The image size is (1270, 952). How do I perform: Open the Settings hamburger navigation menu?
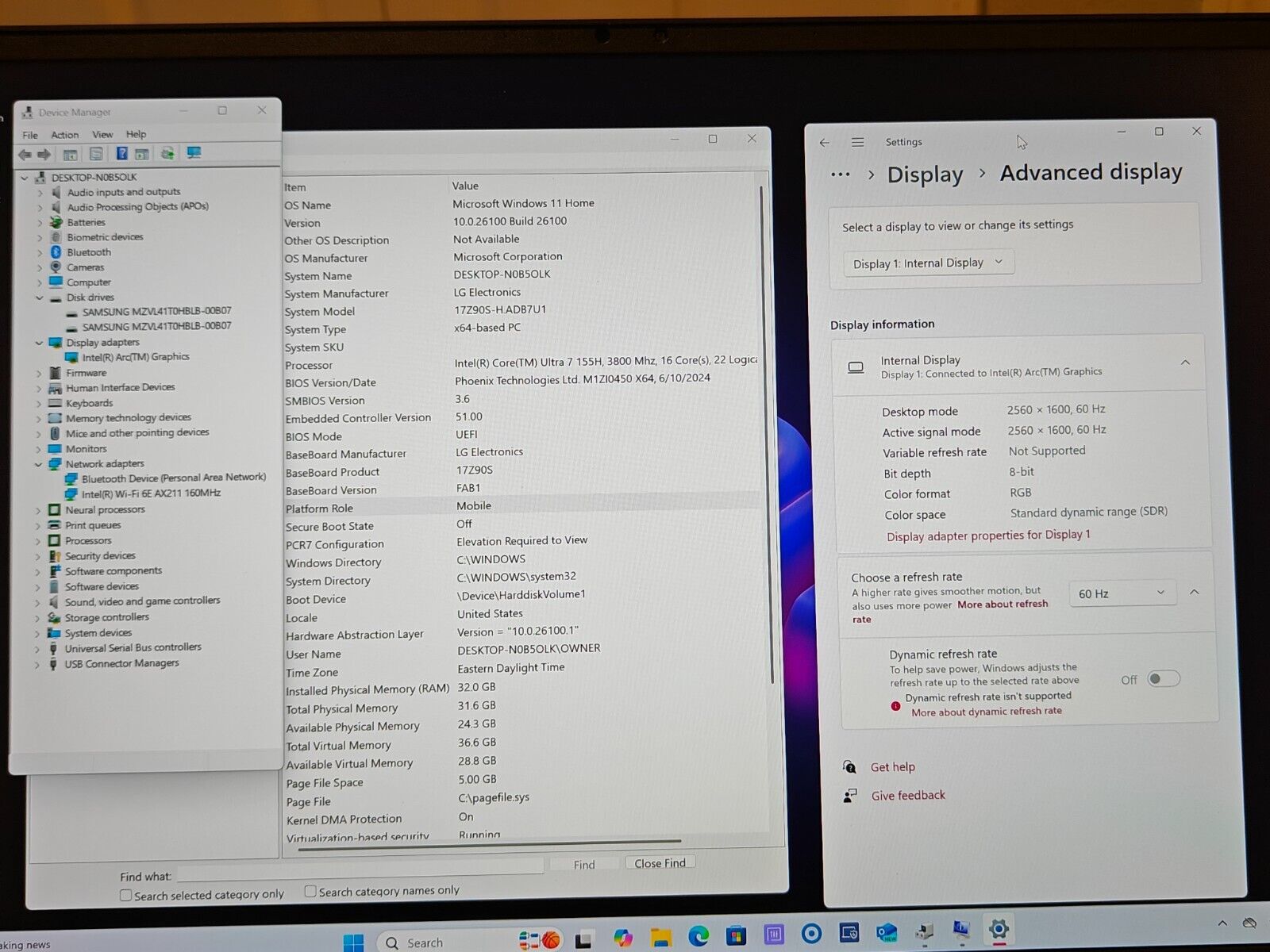(857, 142)
